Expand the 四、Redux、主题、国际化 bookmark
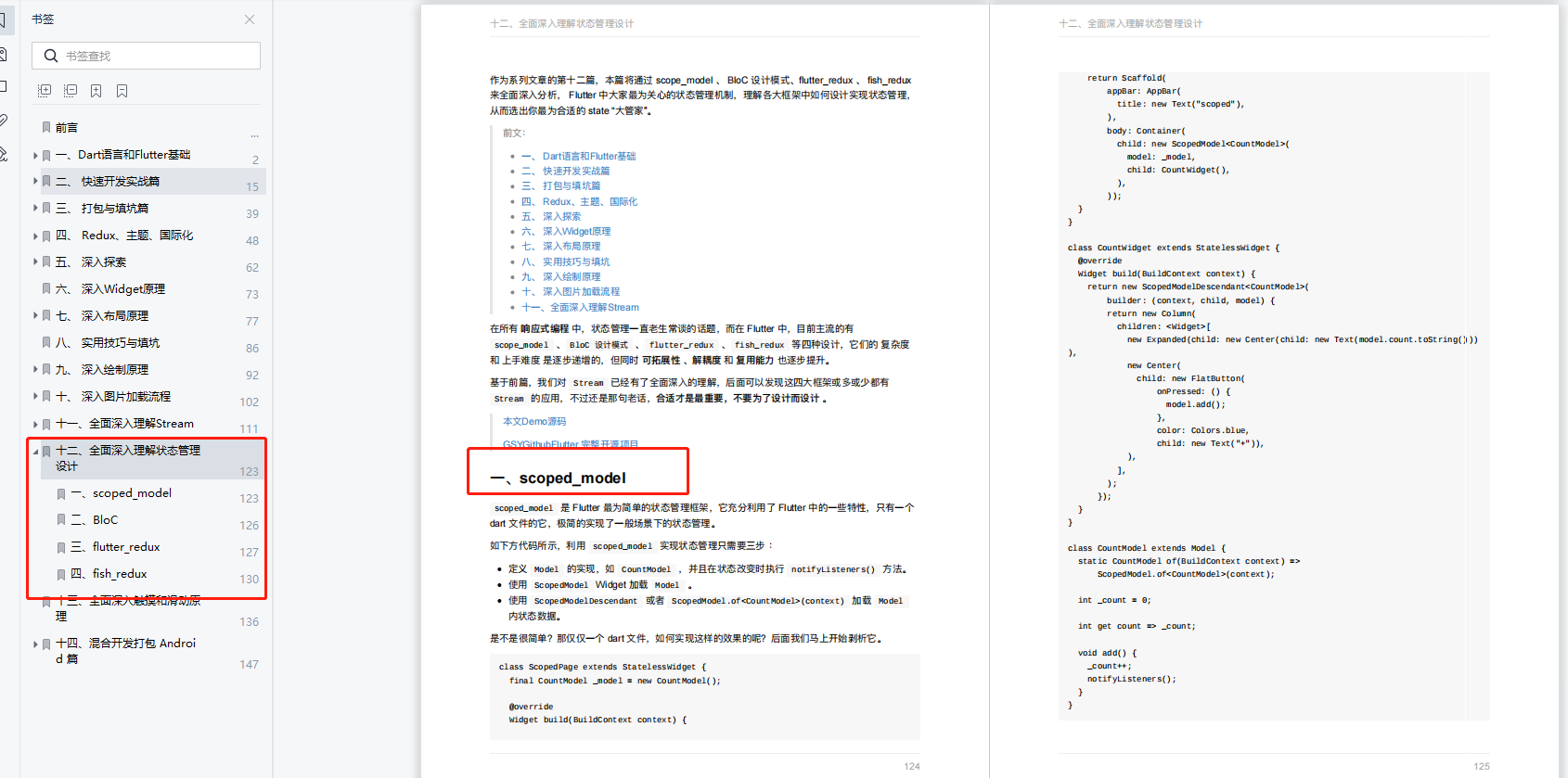This screenshot has height=778, width=1568. [36, 236]
